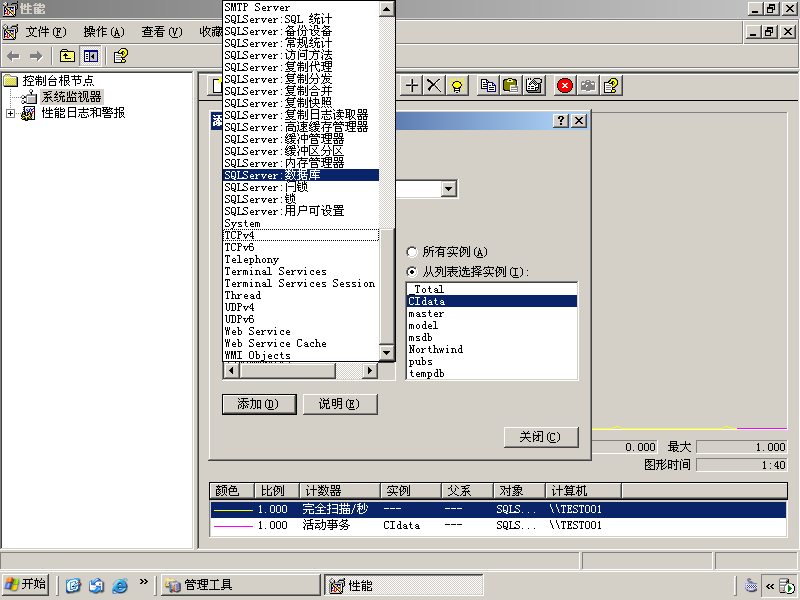Click the 计算机 column header
The image size is (800, 600).
pyautogui.click(x=583, y=491)
